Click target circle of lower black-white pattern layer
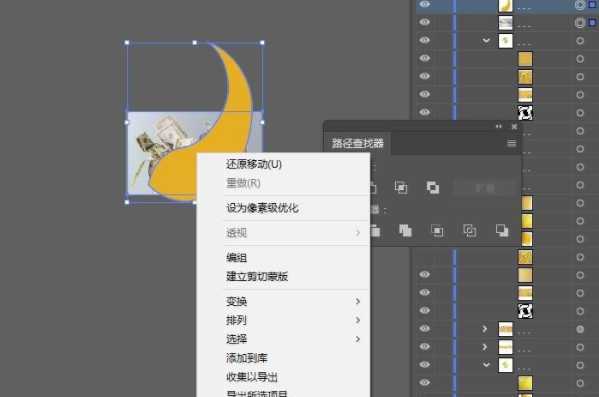The width and height of the screenshot is (599, 397). coord(580,311)
